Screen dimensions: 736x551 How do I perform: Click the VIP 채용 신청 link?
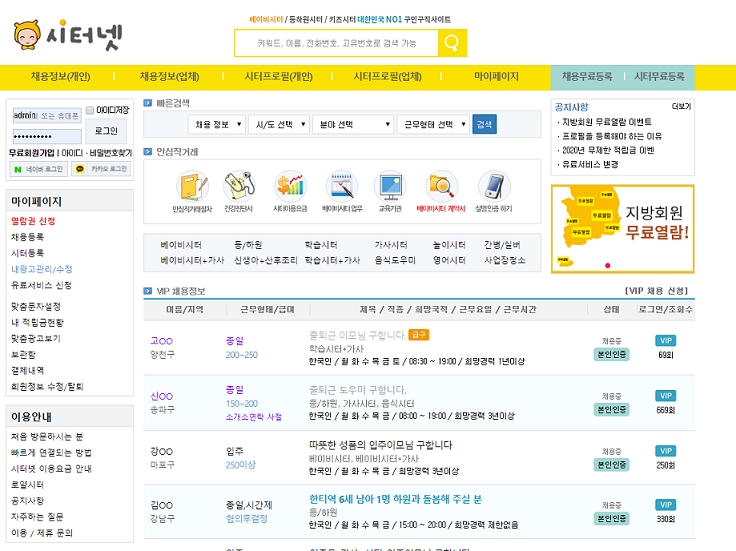656,291
